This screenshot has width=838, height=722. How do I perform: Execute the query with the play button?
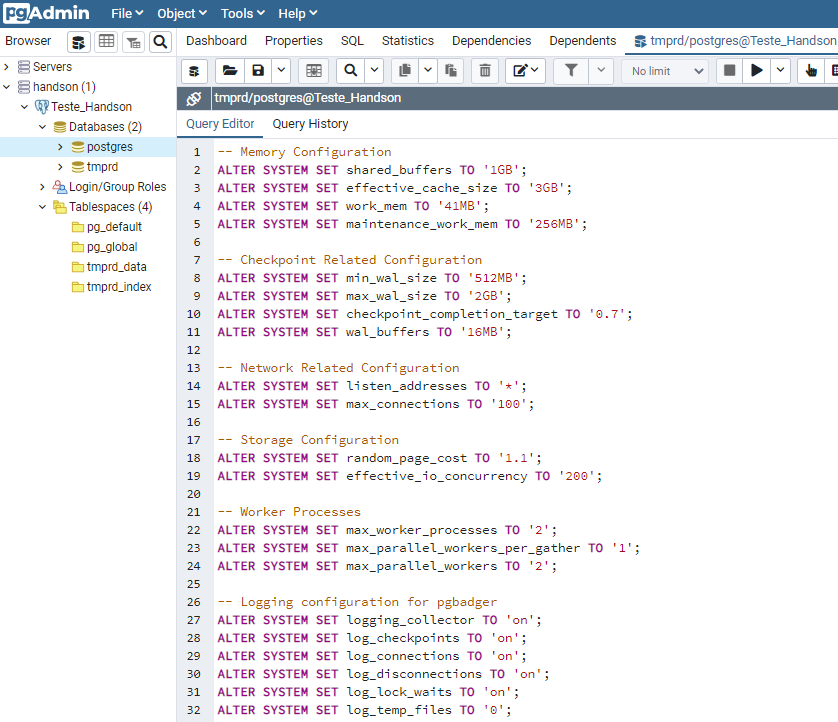[x=756, y=71]
